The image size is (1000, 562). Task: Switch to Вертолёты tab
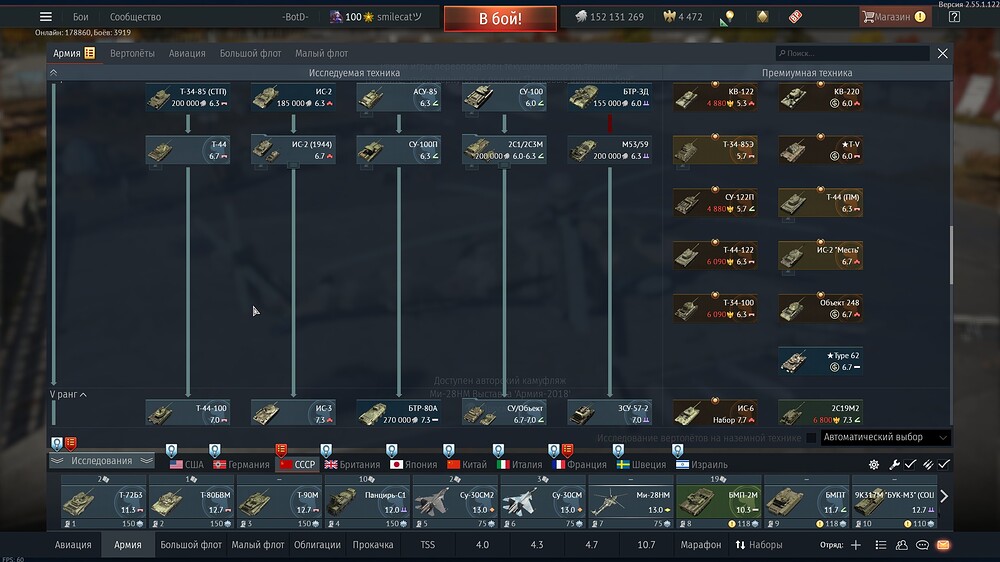(132, 54)
